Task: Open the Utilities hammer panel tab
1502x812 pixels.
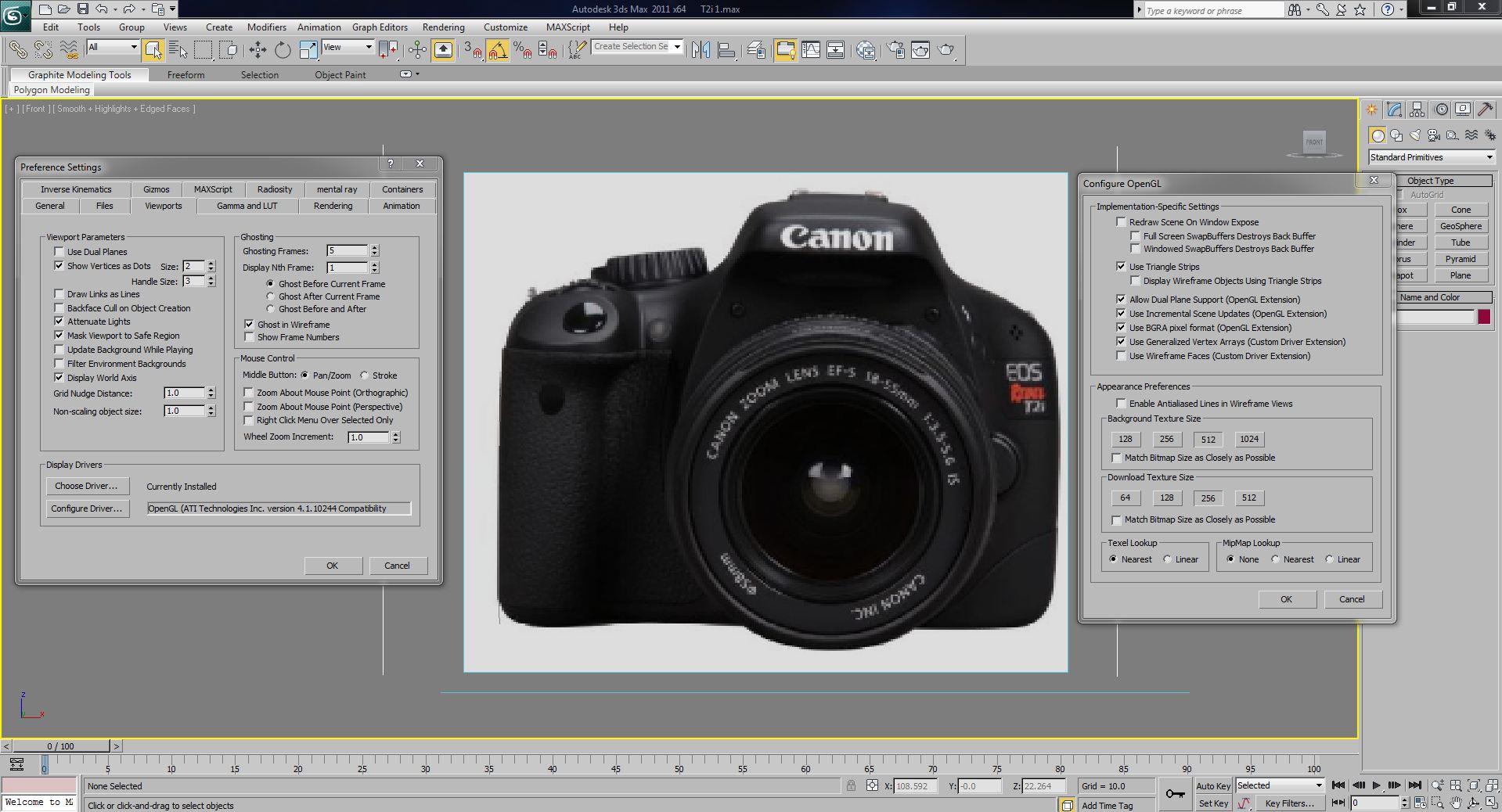Action: 1485,110
